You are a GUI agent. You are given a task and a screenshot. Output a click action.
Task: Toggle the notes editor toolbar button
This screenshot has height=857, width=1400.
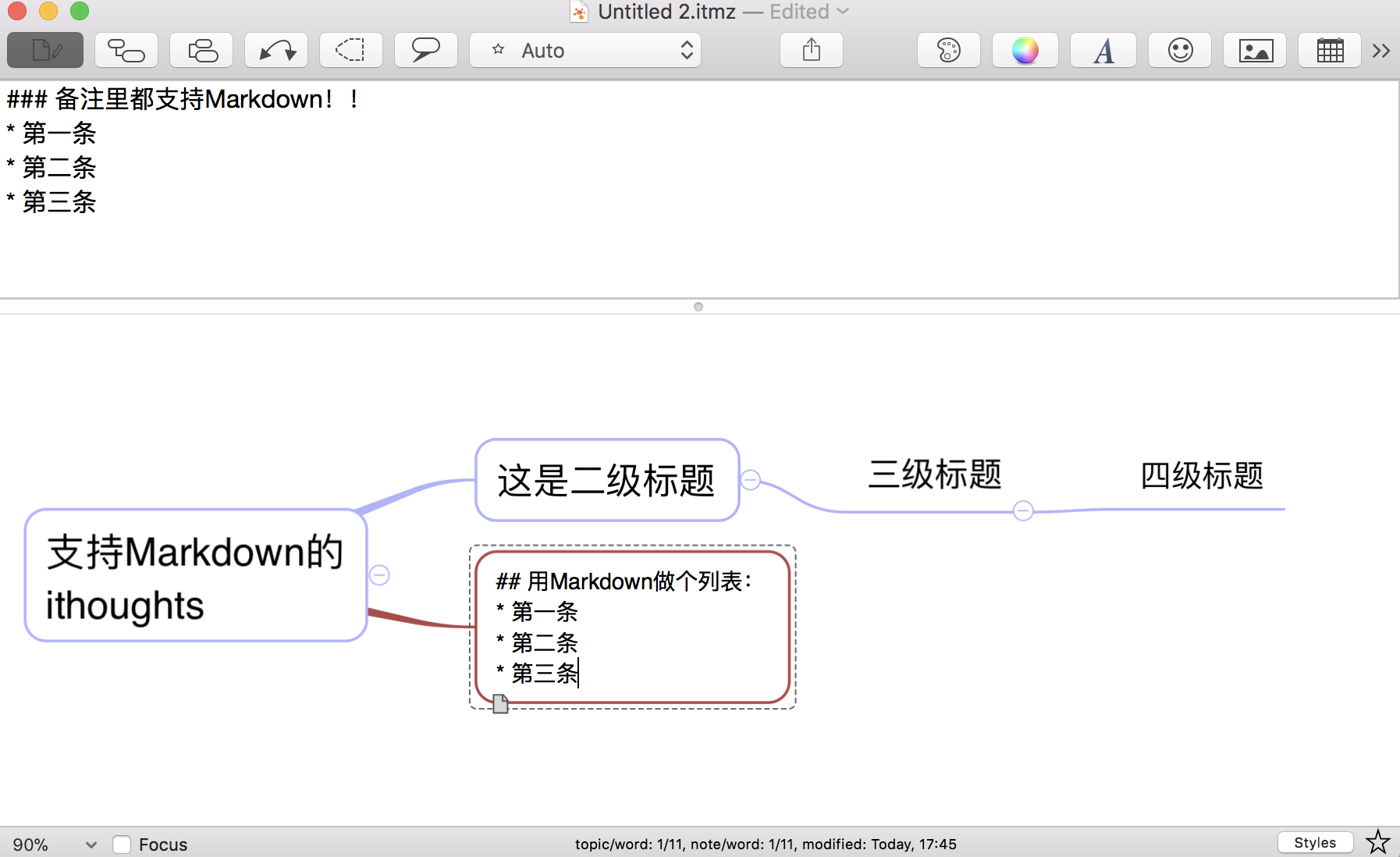click(x=45, y=51)
